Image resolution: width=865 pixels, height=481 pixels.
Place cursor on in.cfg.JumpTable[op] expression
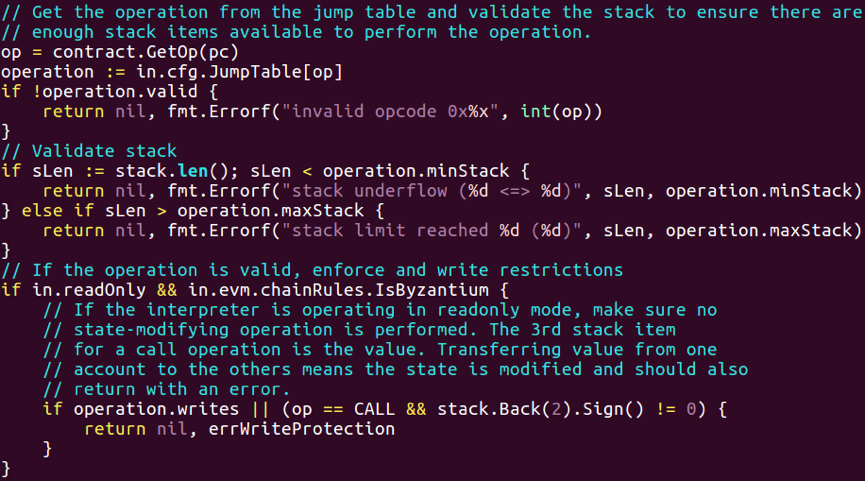(239, 72)
